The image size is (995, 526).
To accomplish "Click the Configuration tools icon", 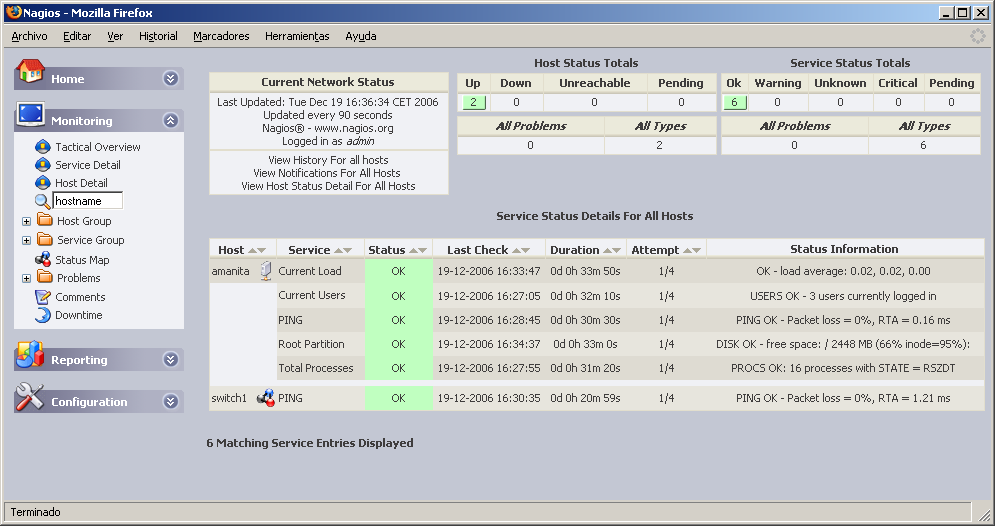I will pos(29,397).
